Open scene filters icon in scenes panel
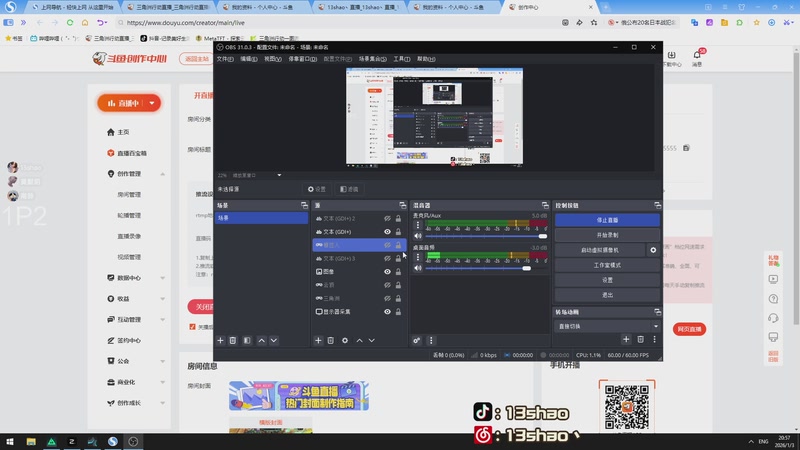This screenshot has width=800, height=450. click(x=247, y=340)
